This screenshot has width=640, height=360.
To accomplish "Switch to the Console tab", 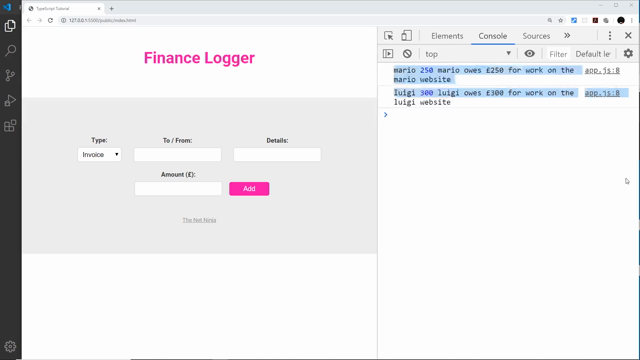I will [x=493, y=36].
